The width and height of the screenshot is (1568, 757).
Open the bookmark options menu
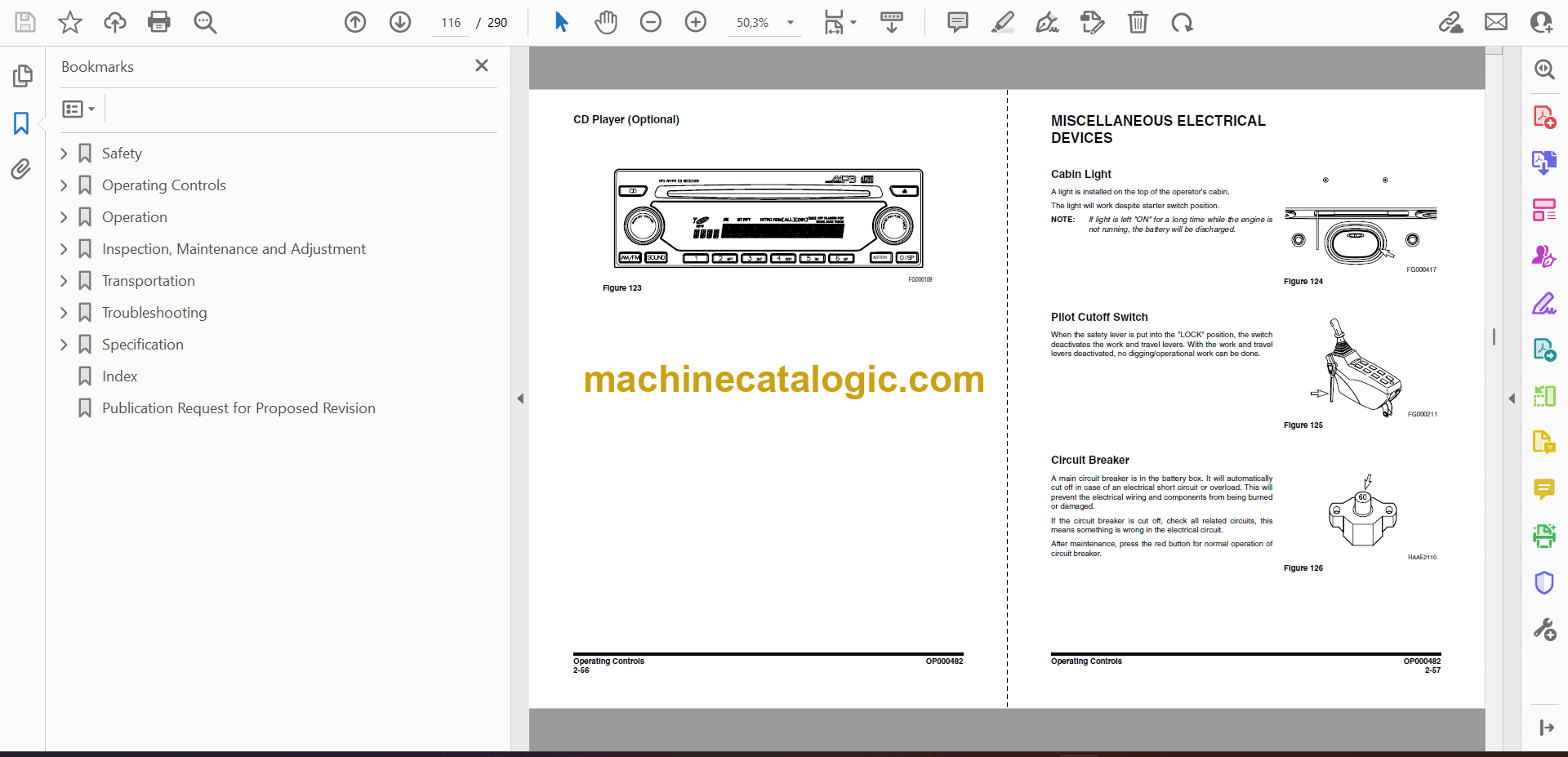click(78, 109)
